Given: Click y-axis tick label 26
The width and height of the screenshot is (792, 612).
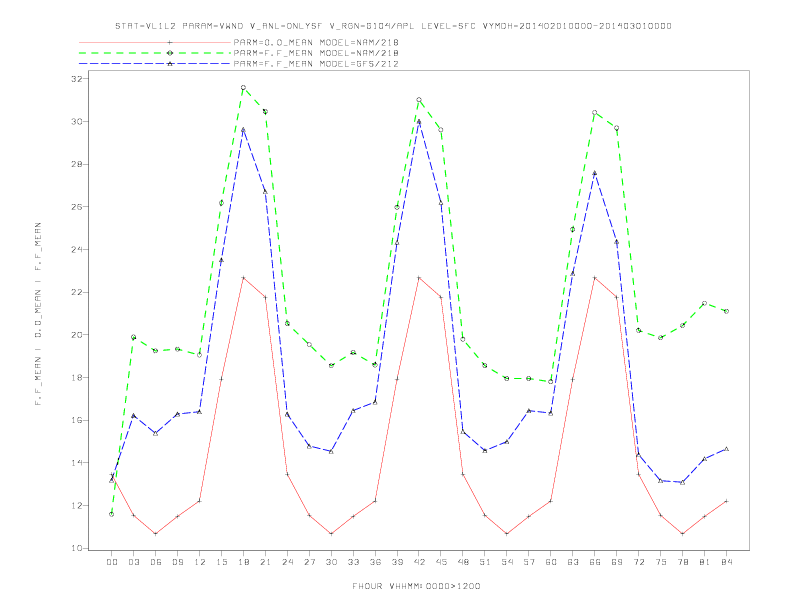Looking at the screenshot, I should pos(77,207).
